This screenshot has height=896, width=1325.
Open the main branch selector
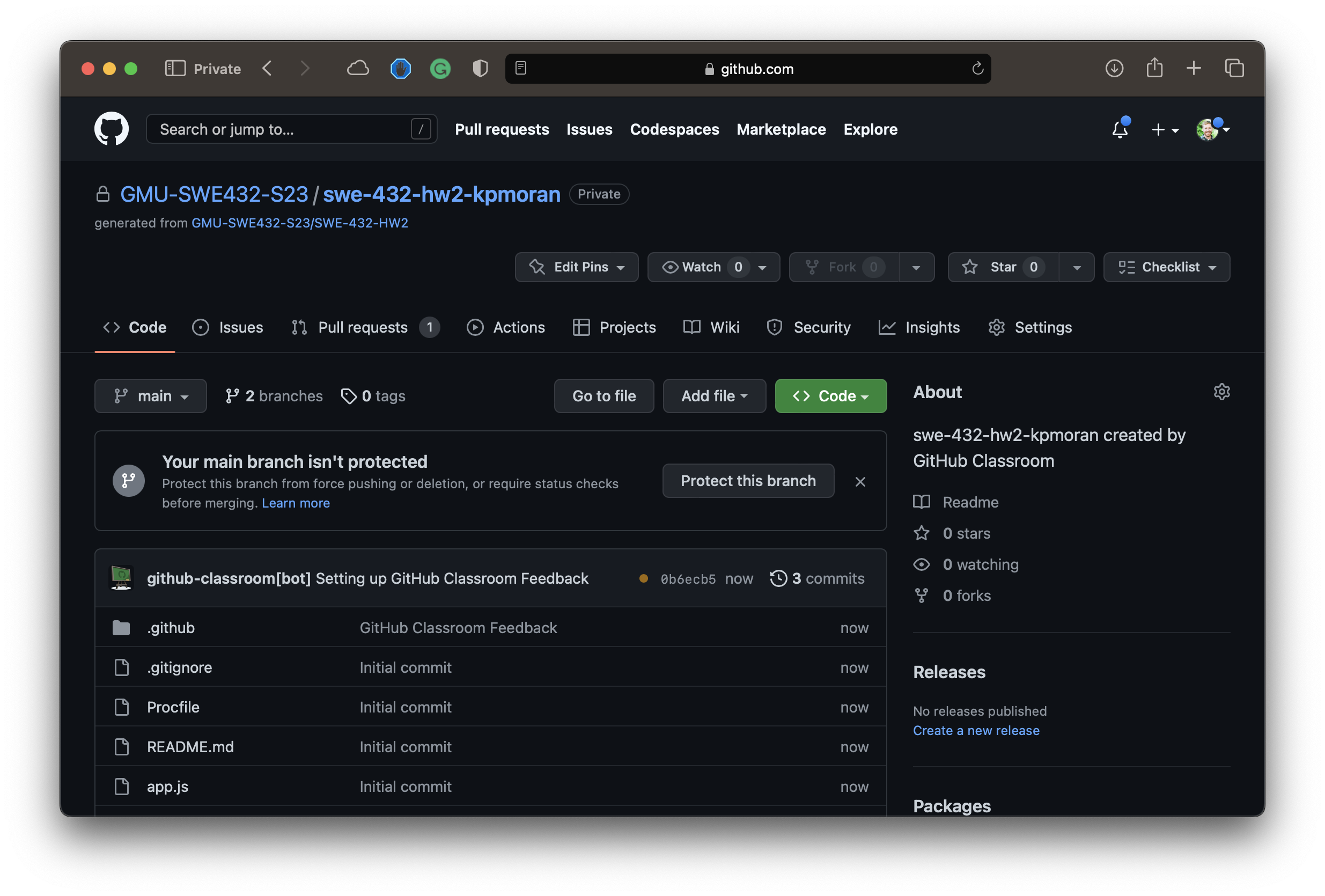[151, 396]
